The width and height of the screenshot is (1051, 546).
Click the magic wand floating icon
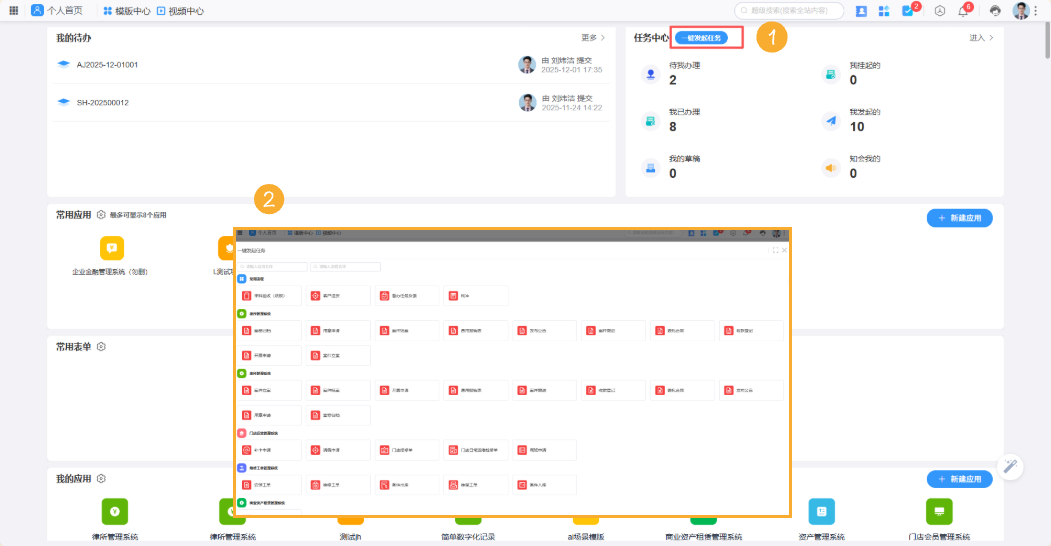[x=1010, y=466]
